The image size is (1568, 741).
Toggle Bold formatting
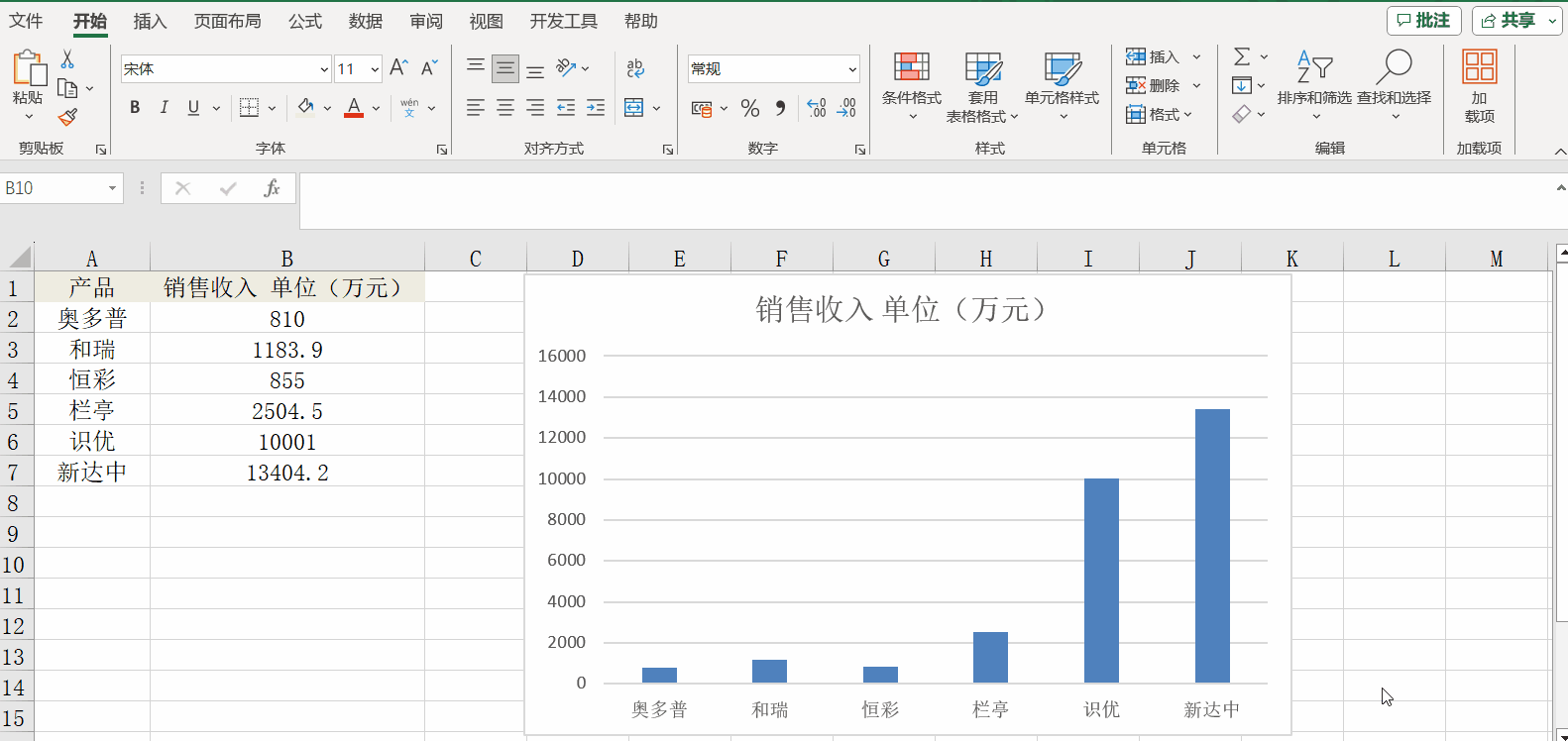pos(135,107)
